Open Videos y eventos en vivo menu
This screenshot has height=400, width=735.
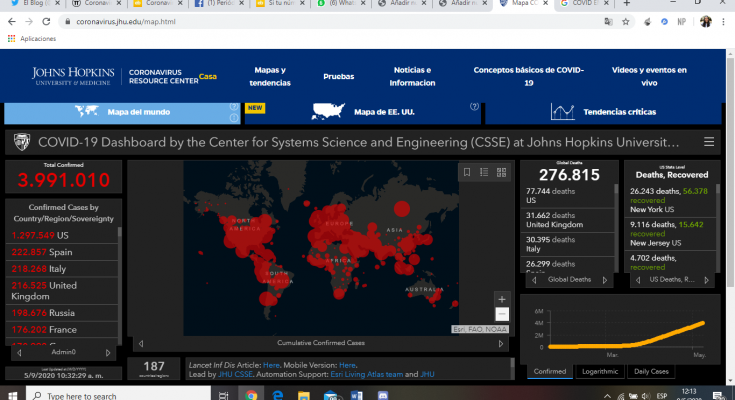click(649, 76)
